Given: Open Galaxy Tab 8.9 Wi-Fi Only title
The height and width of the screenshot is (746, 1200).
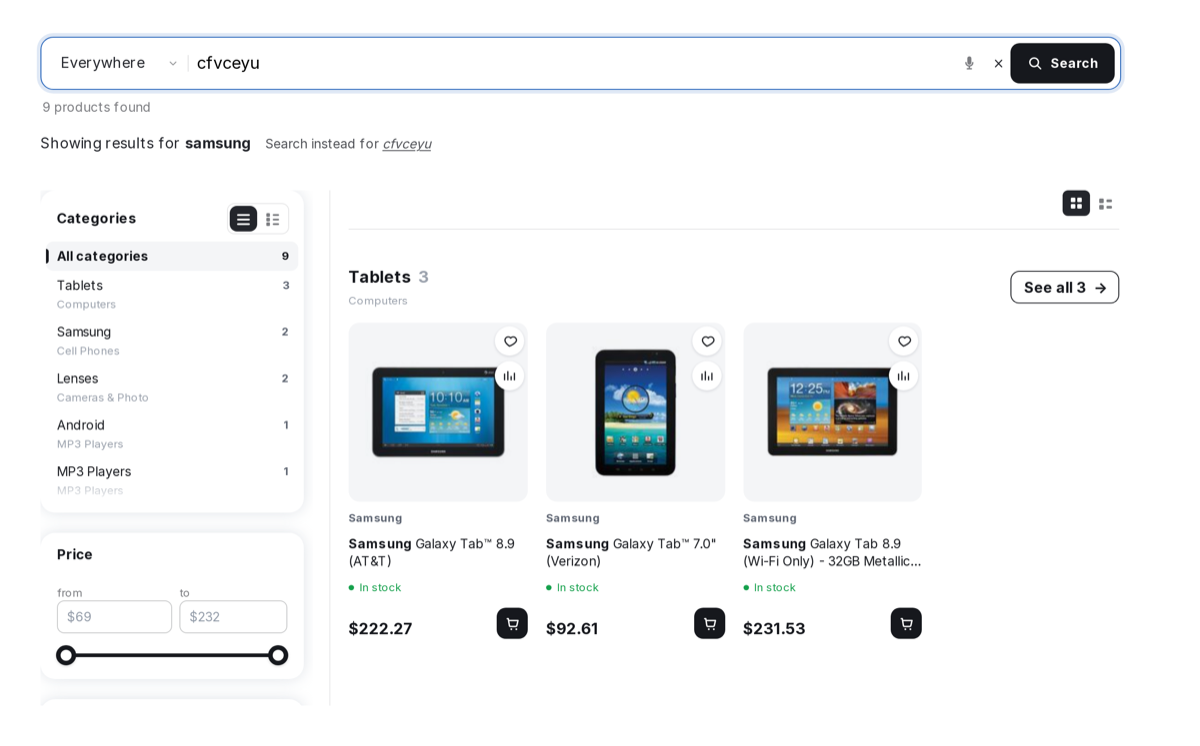Looking at the screenshot, I should coord(832,553).
